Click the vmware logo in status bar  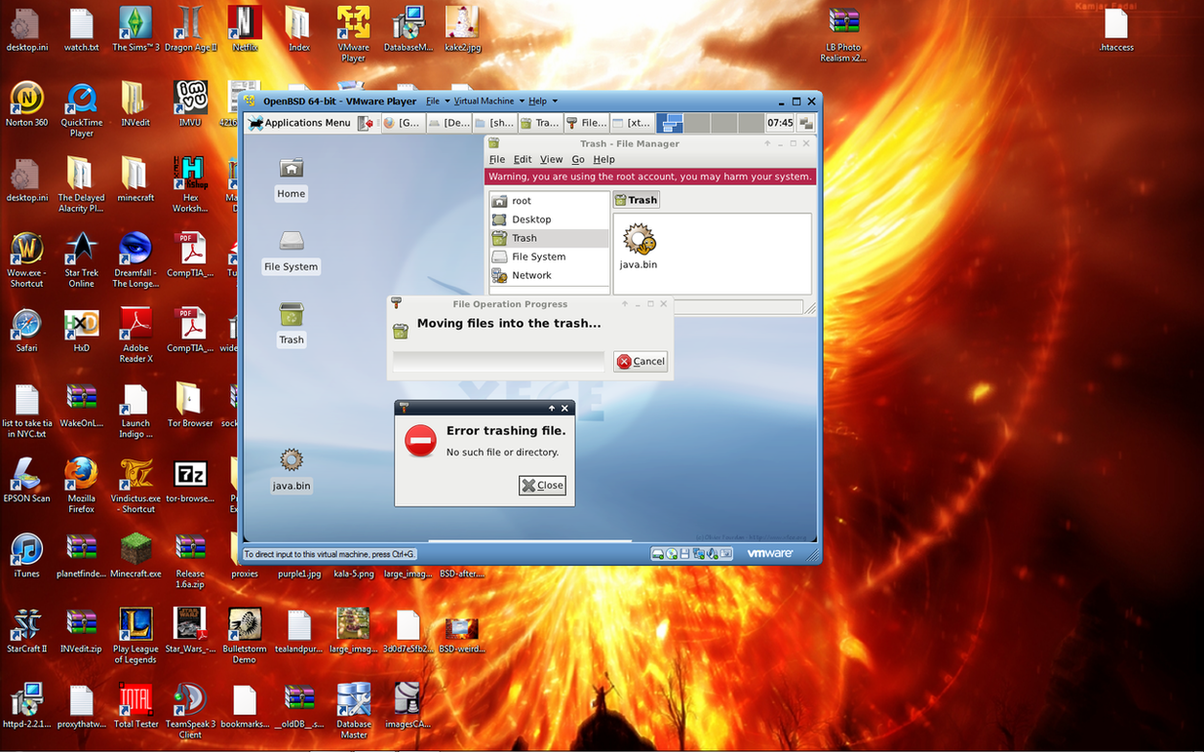(x=770, y=553)
